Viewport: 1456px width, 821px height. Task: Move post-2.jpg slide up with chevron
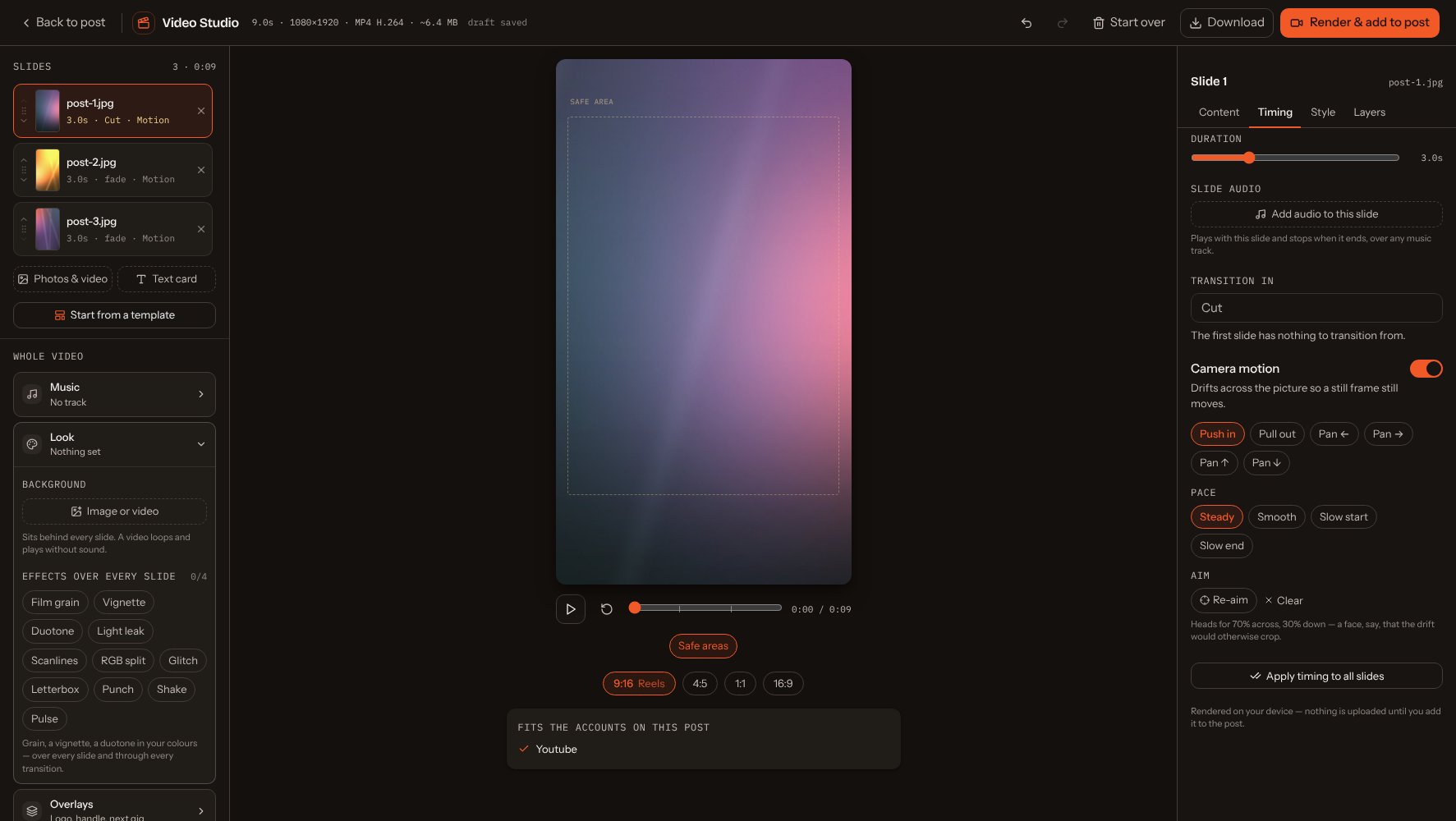tap(24, 160)
